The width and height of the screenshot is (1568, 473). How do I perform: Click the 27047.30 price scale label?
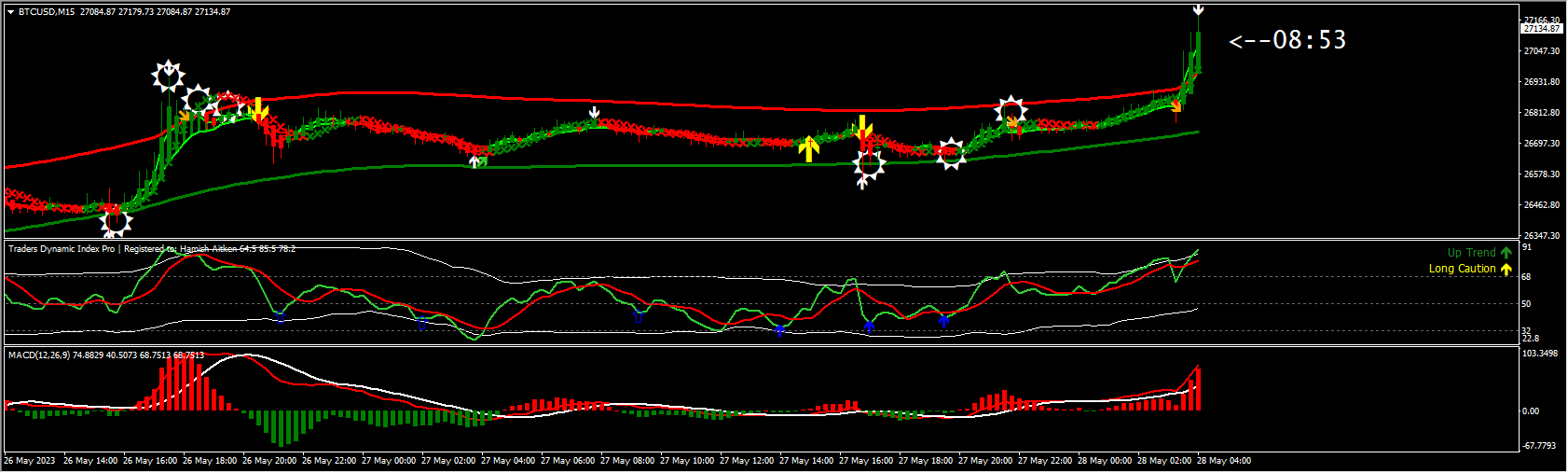point(1542,51)
